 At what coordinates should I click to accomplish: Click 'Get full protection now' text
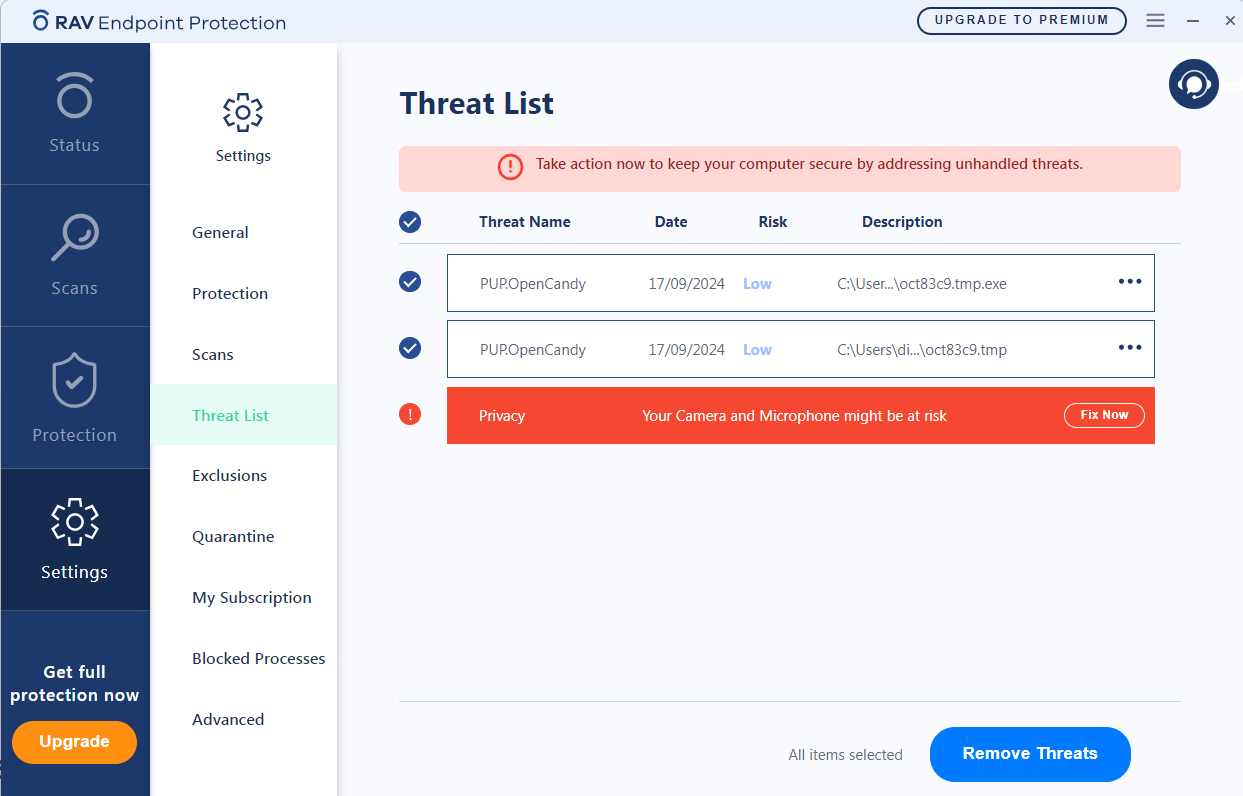pos(74,684)
